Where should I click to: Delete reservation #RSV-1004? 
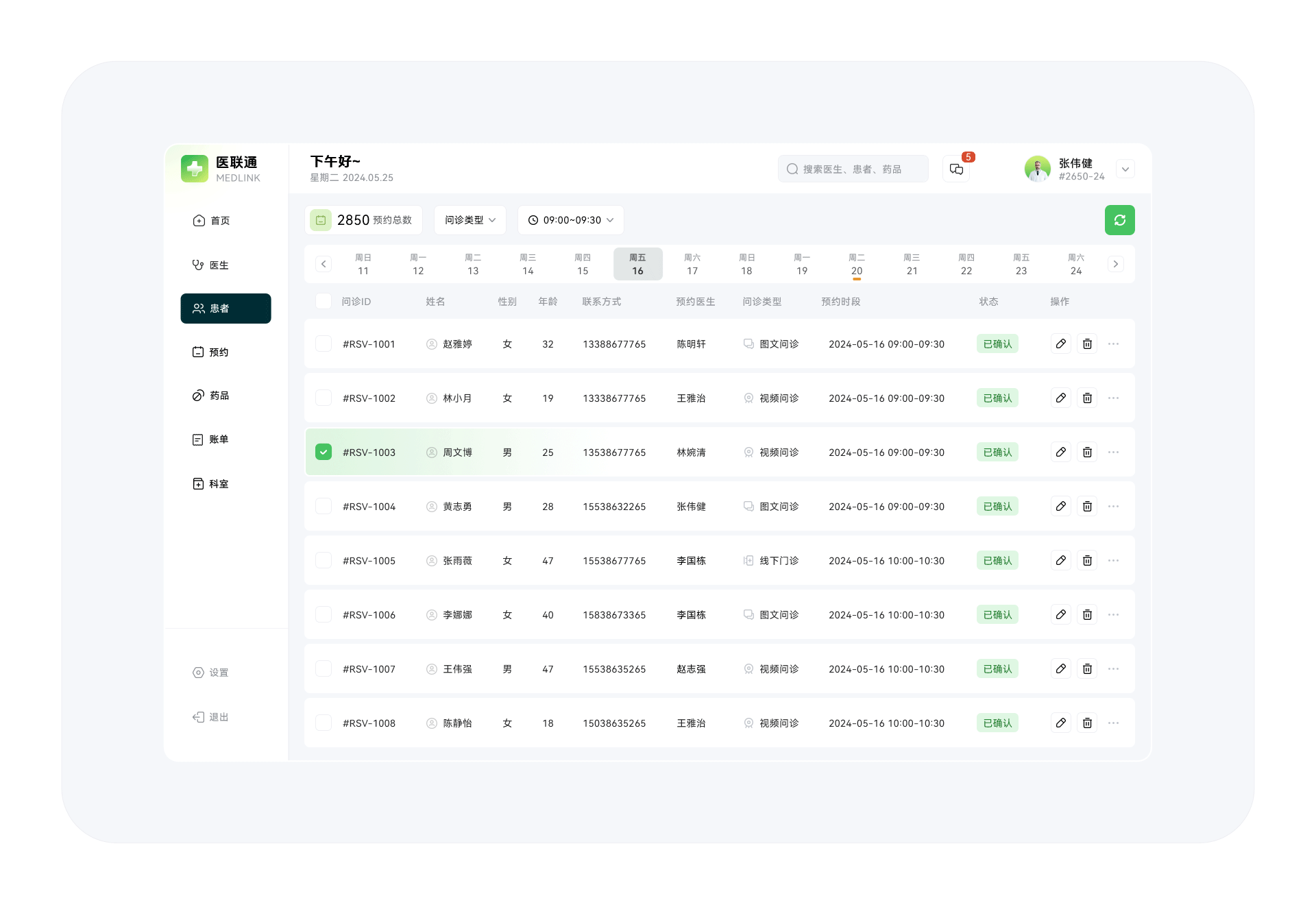pyautogui.click(x=1087, y=506)
